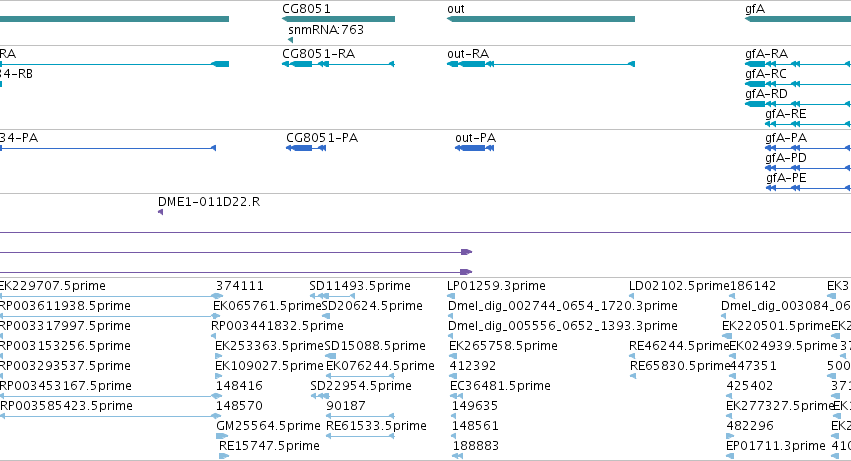The width and height of the screenshot is (851, 461).
Task: Click the GM25564.5prime label
Action: (x=268, y=427)
